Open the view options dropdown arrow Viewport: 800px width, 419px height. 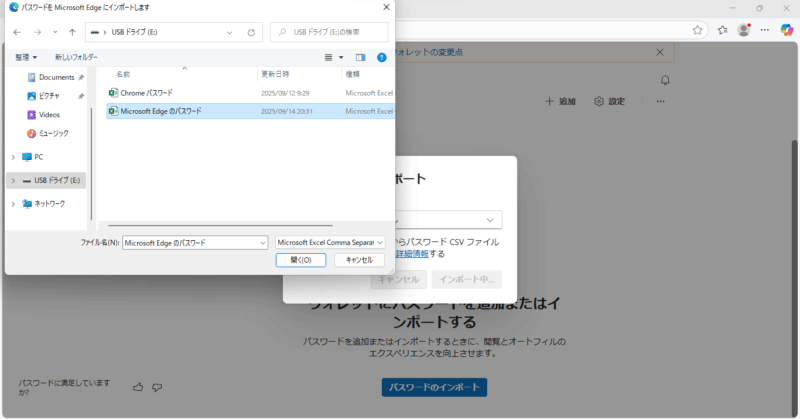click(x=341, y=57)
